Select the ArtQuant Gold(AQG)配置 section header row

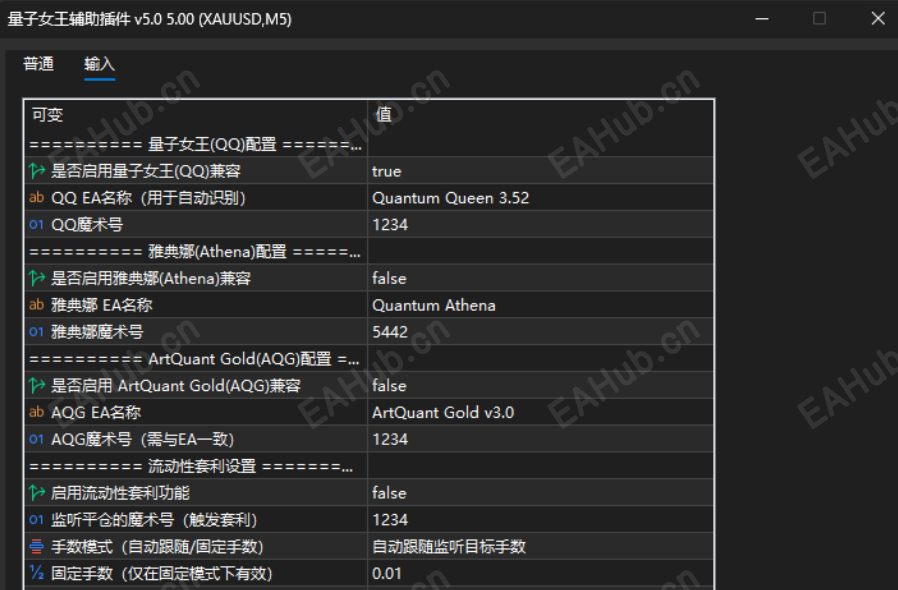(x=369, y=359)
